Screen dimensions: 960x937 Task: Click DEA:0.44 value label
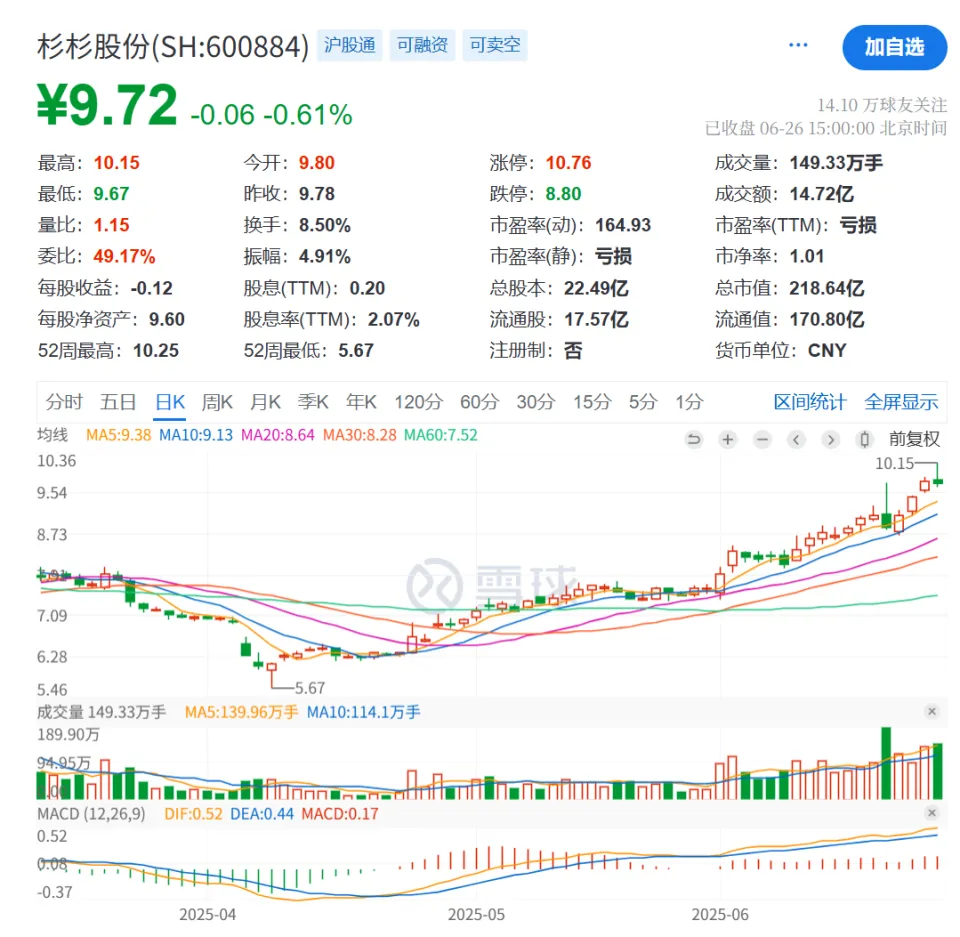(262, 813)
